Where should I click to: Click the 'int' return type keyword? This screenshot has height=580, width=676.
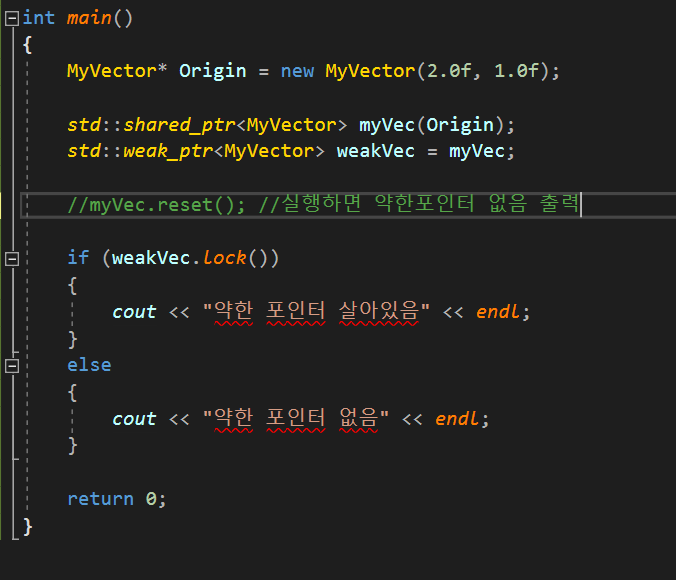(x=38, y=18)
